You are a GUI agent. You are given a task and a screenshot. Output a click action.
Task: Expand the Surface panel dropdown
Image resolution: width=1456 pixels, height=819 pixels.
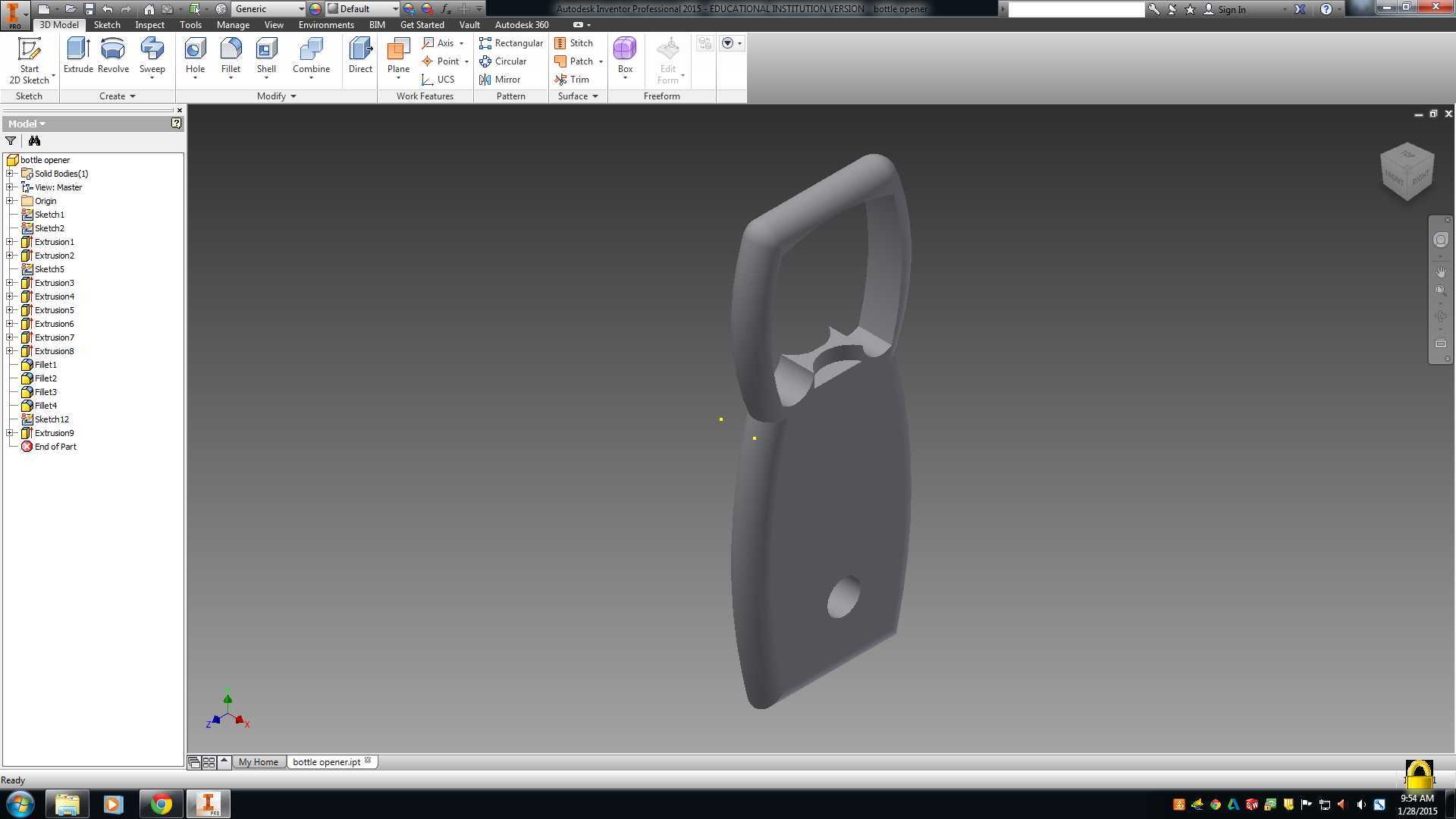pos(578,96)
